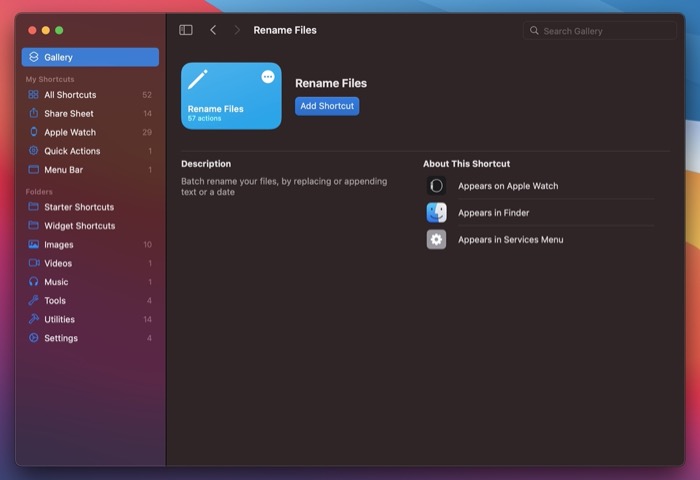Viewport: 700px width, 480px height.
Task: Click the 'Appears in Finder' text
Action: point(493,213)
